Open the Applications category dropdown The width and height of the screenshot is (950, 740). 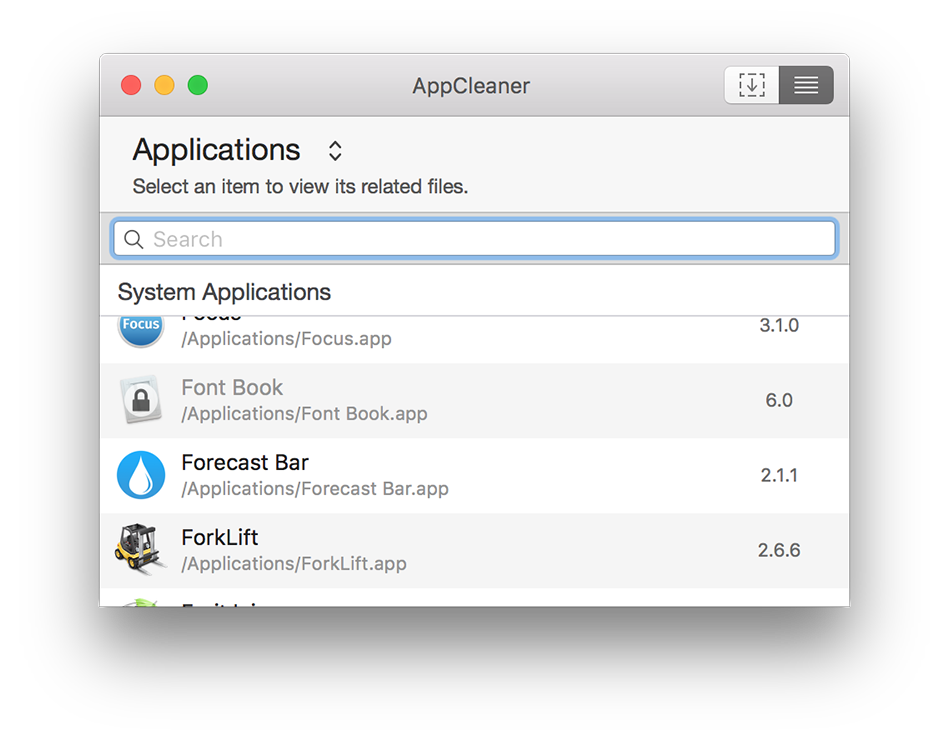tap(335, 151)
